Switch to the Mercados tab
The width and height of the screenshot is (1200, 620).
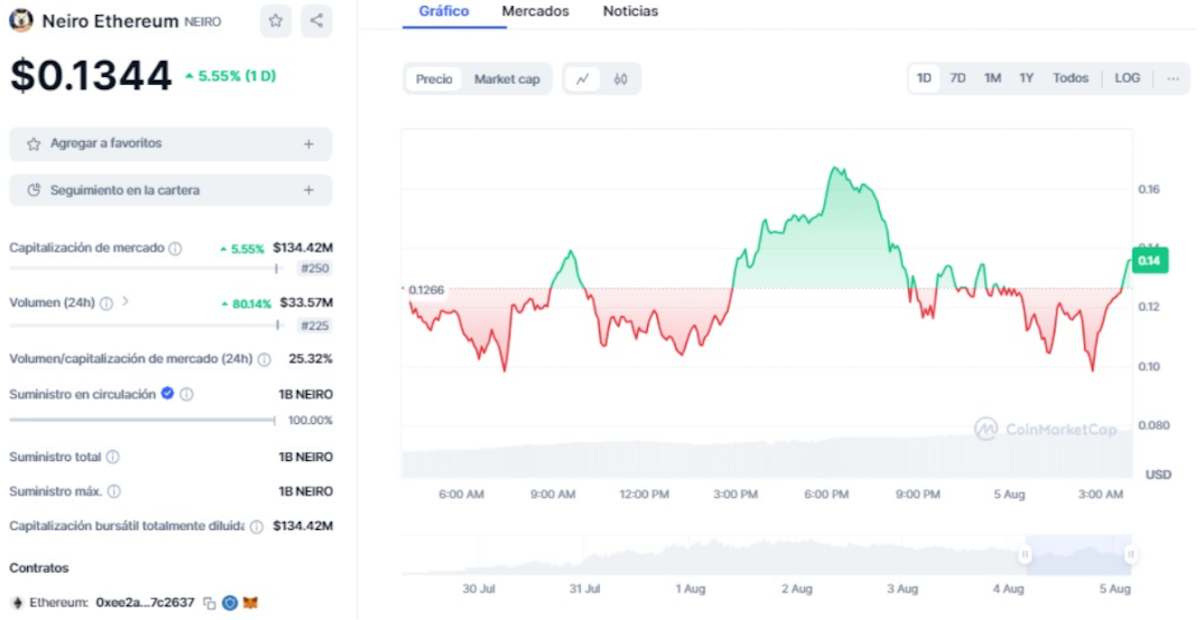click(x=535, y=11)
